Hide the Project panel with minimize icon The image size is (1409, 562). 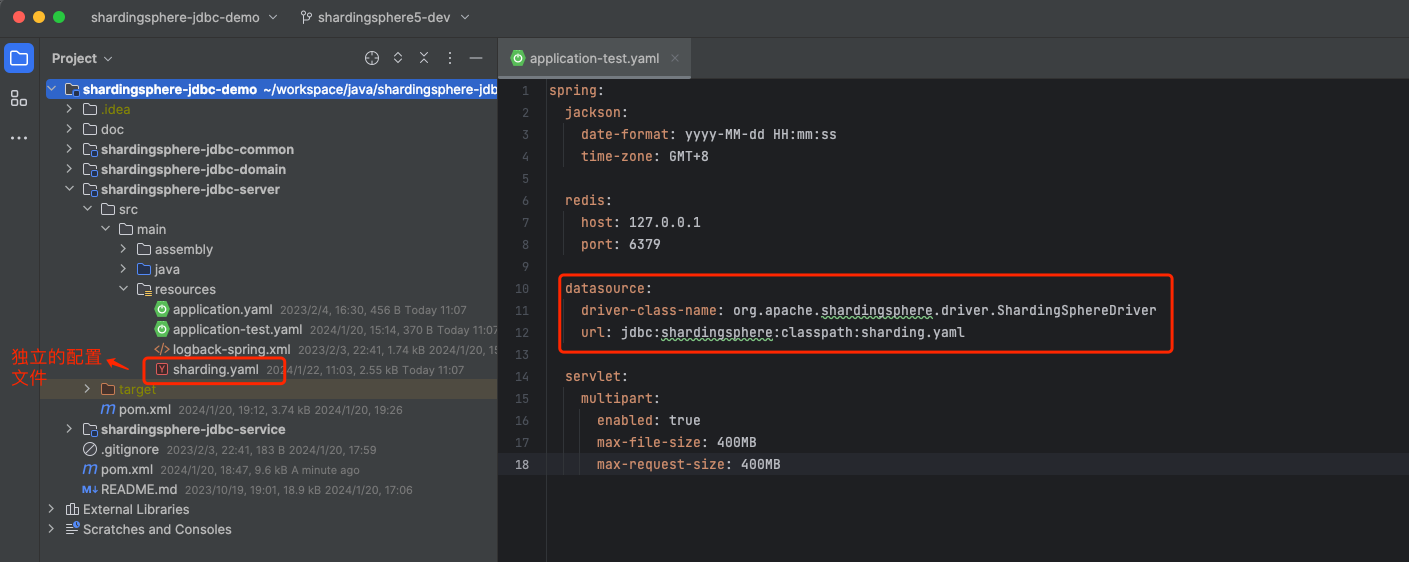[476, 58]
